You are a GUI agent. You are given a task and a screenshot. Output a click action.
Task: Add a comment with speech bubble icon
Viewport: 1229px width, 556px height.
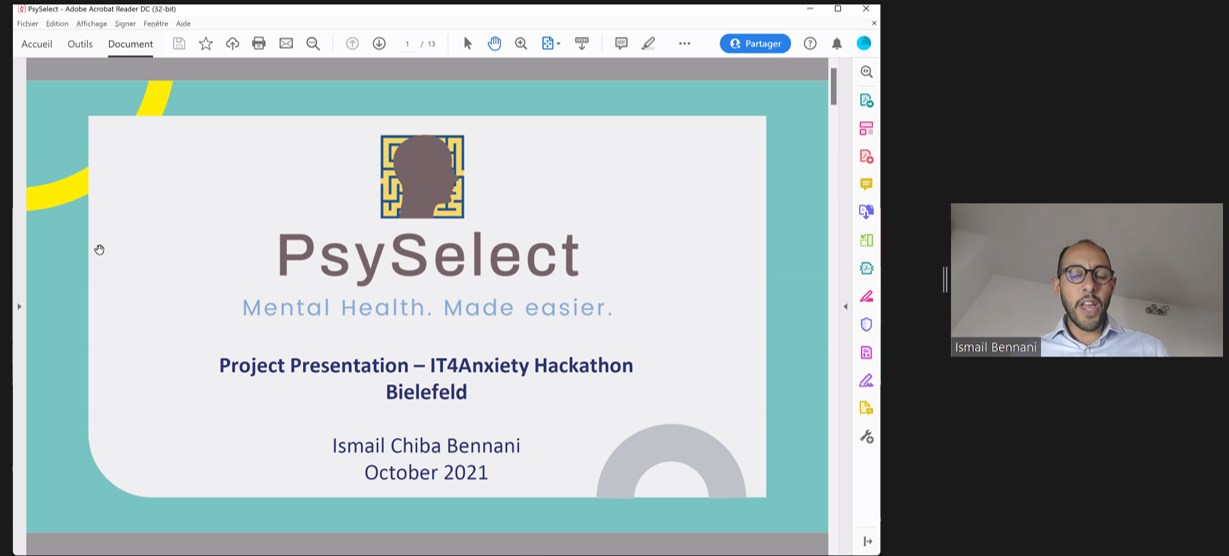coord(621,44)
